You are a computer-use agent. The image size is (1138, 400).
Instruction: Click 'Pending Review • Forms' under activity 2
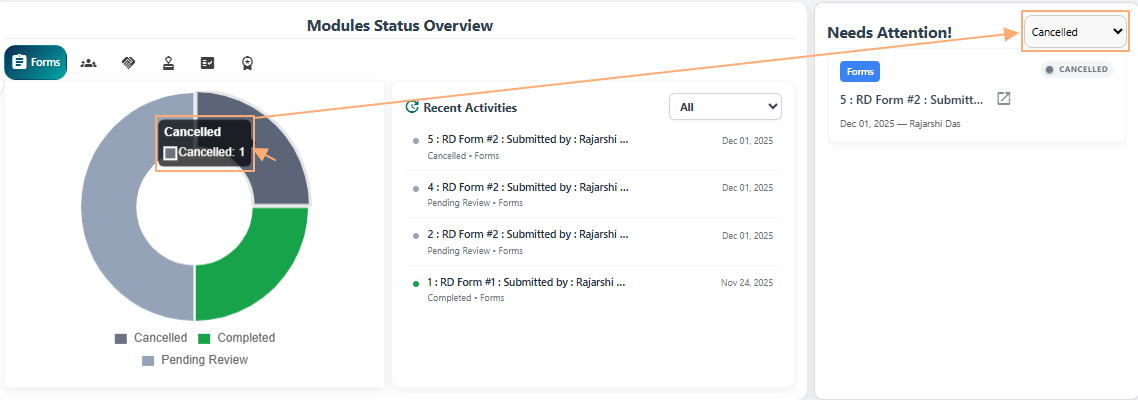coord(475,250)
